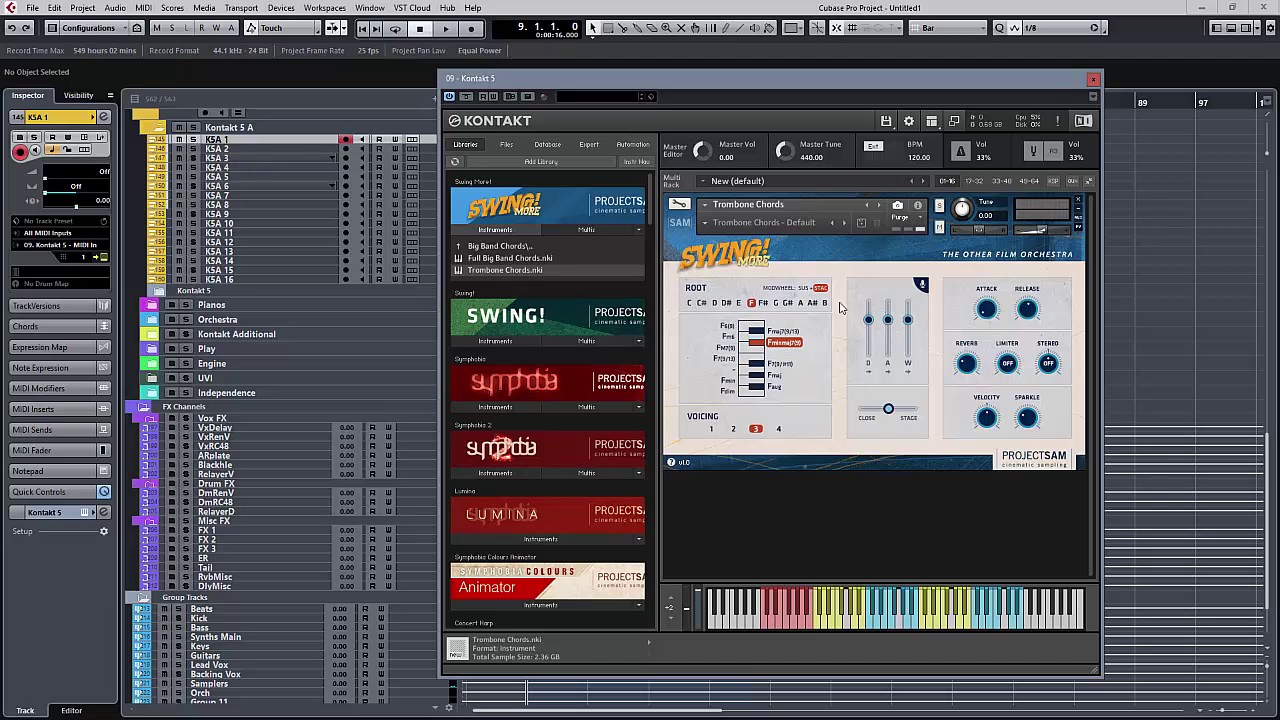Toggle Kontakt workspace layout panel icon

931,121
